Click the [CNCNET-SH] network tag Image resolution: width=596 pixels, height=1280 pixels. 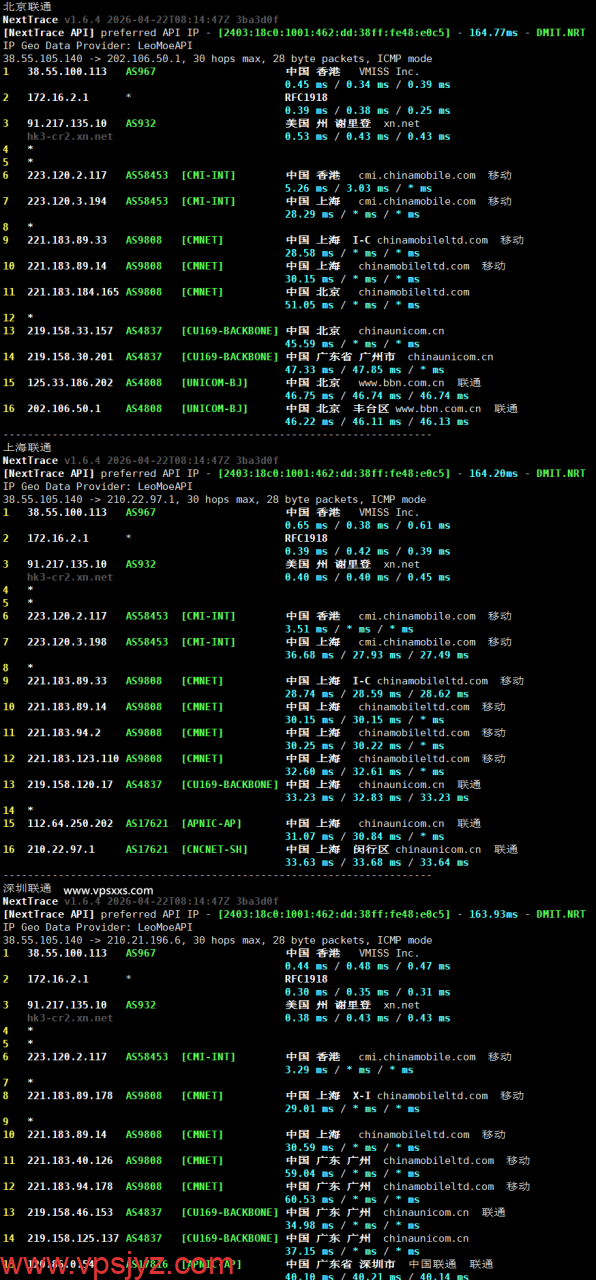215,850
